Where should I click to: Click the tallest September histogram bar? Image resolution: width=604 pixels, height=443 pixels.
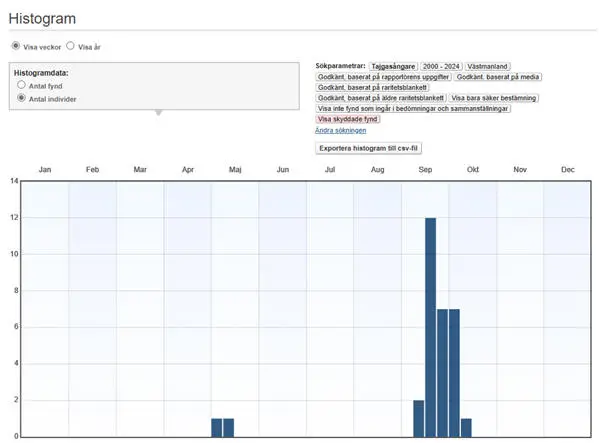[430, 327]
